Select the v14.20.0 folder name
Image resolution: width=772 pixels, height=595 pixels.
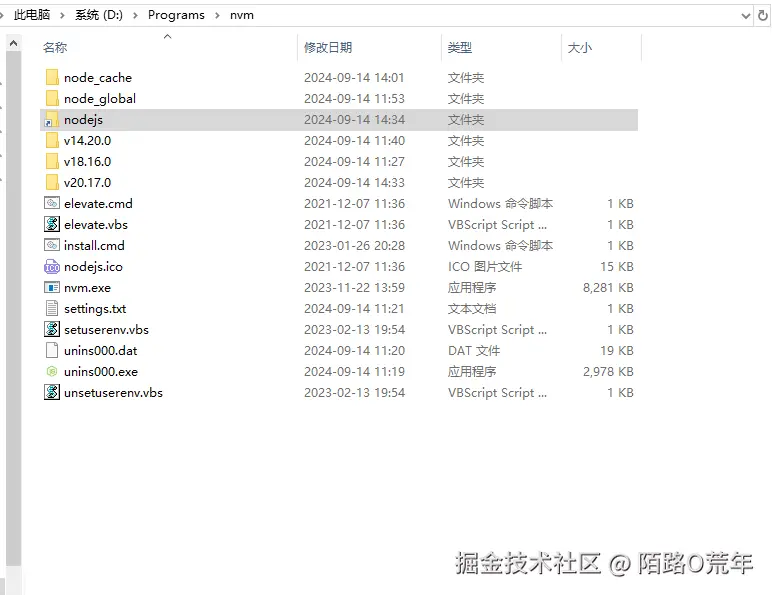point(87,141)
